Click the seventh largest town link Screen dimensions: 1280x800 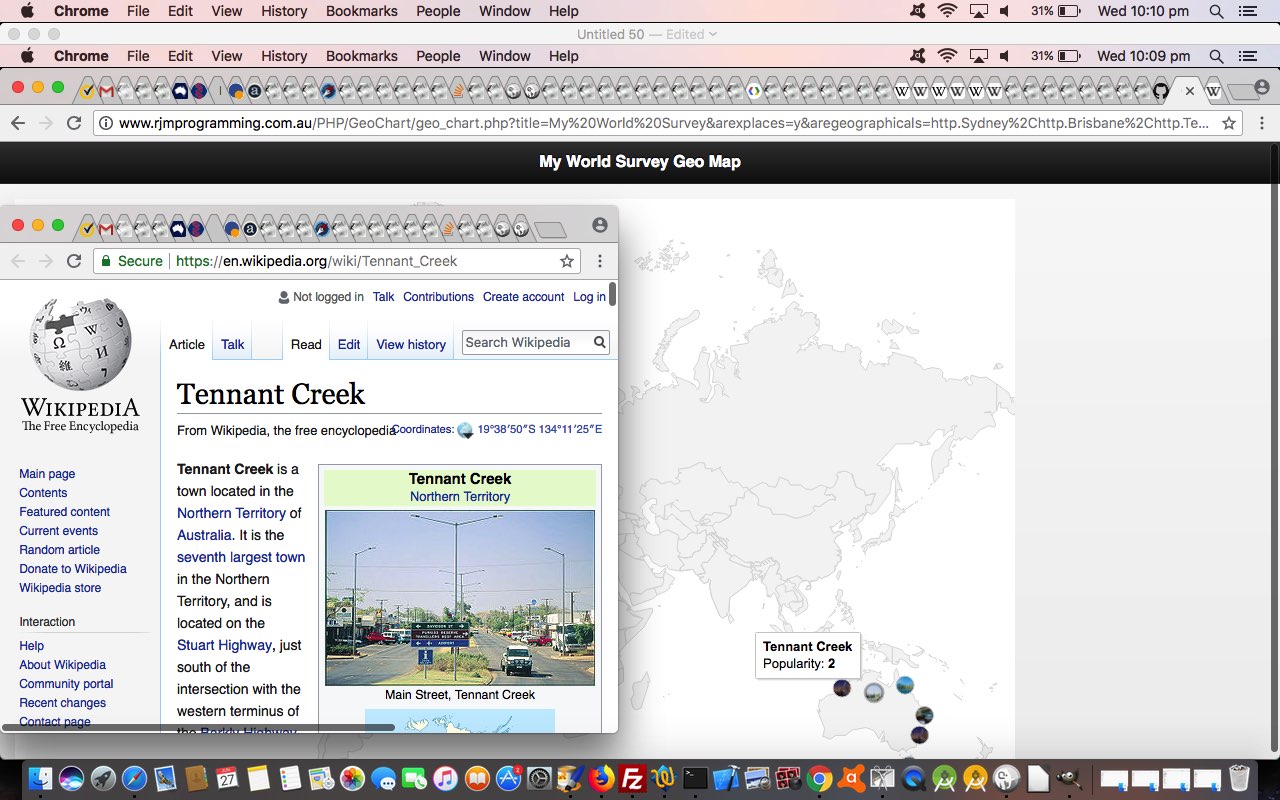coord(241,557)
